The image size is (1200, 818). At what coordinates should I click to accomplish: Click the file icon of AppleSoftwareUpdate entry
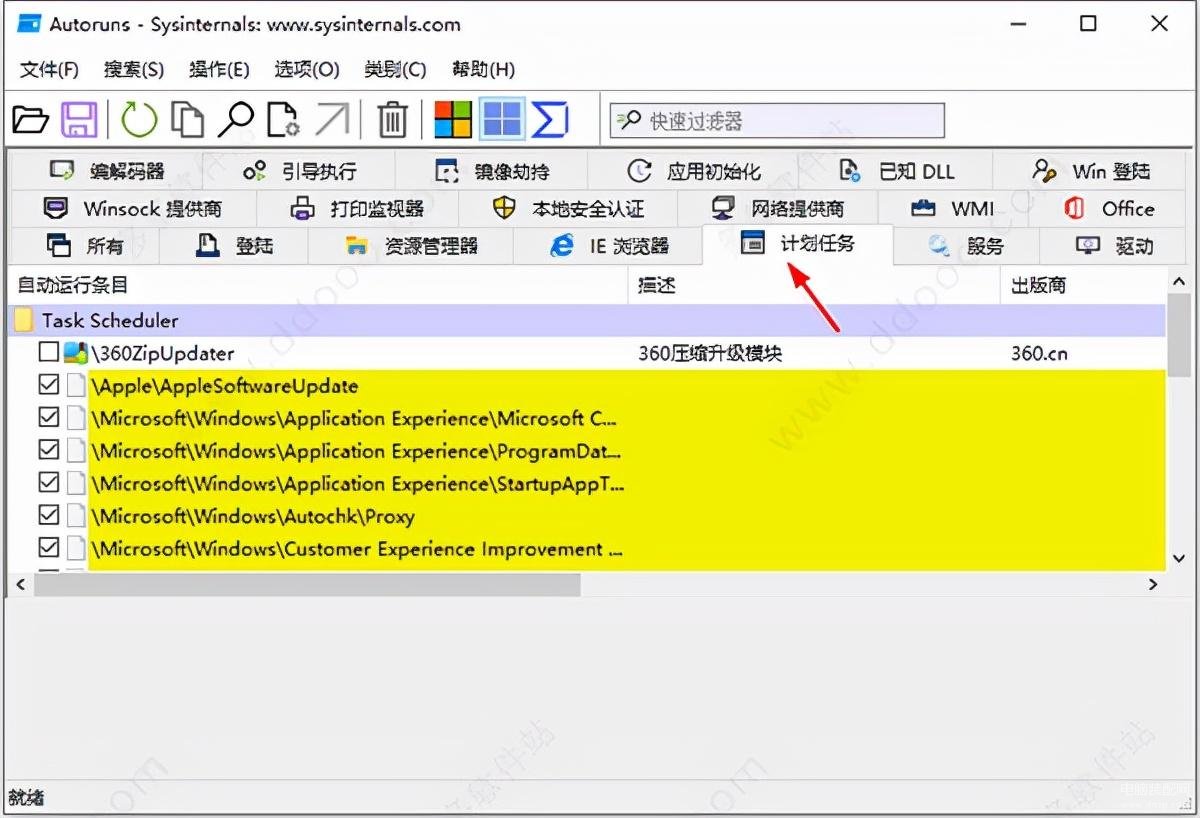tap(77, 386)
